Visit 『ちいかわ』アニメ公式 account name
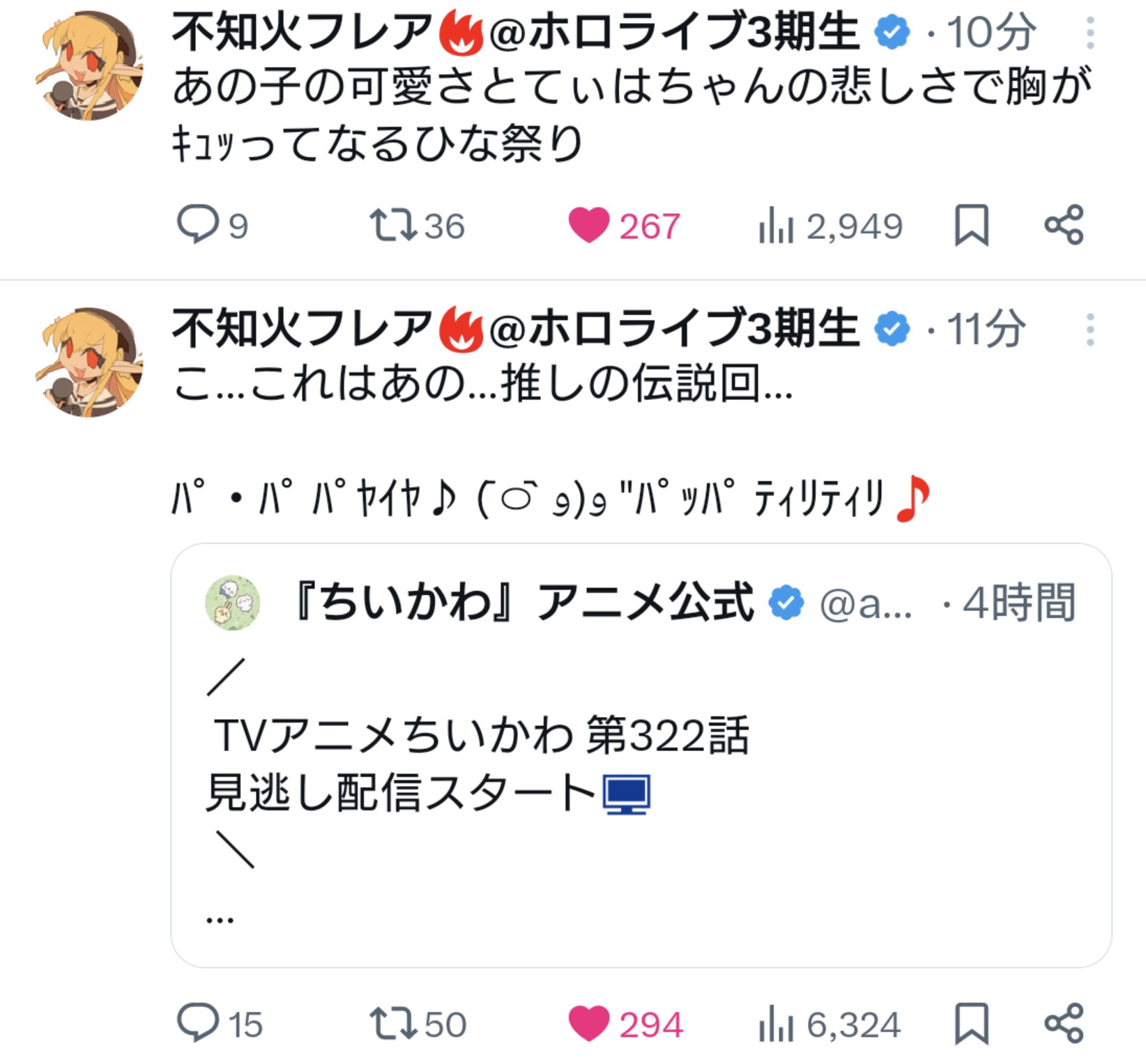The width and height of the screenshot is (1146, 1064). tap(523, 603)
